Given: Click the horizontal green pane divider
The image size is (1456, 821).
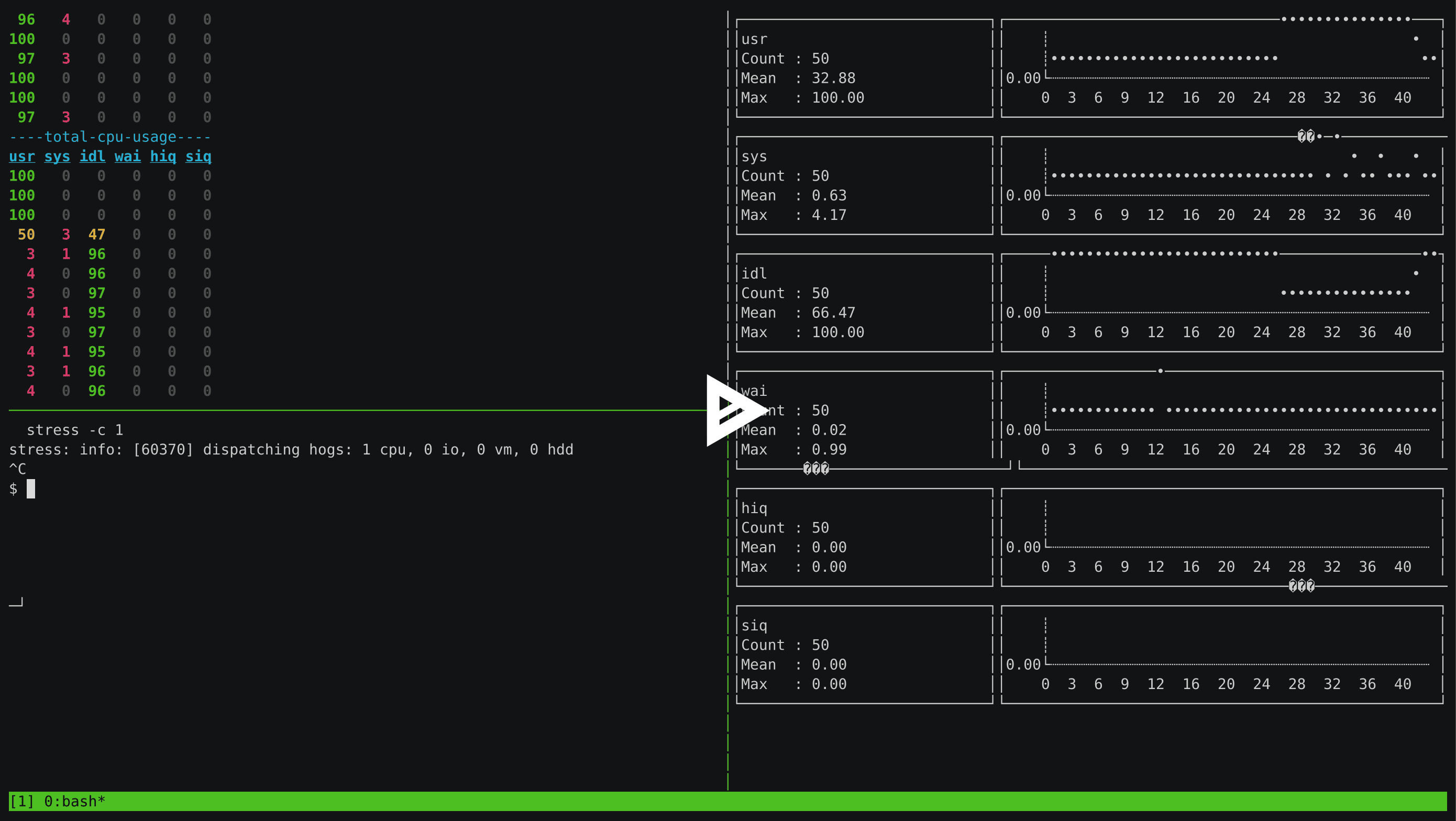Looking at the screenshot, I should 339,410.
